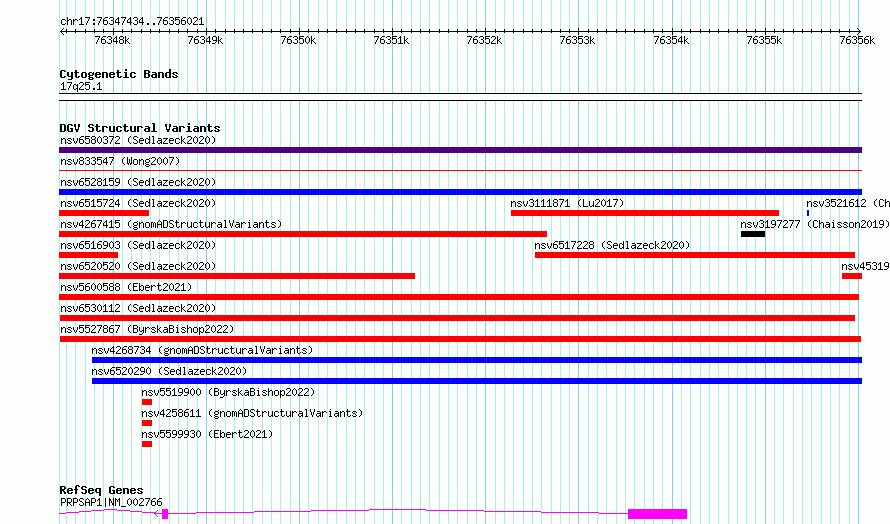Screen dimensions: 890x524
Task: Select variant label nsv5527867 (ByrskaBishop2022)
Action: pos(147,329)
